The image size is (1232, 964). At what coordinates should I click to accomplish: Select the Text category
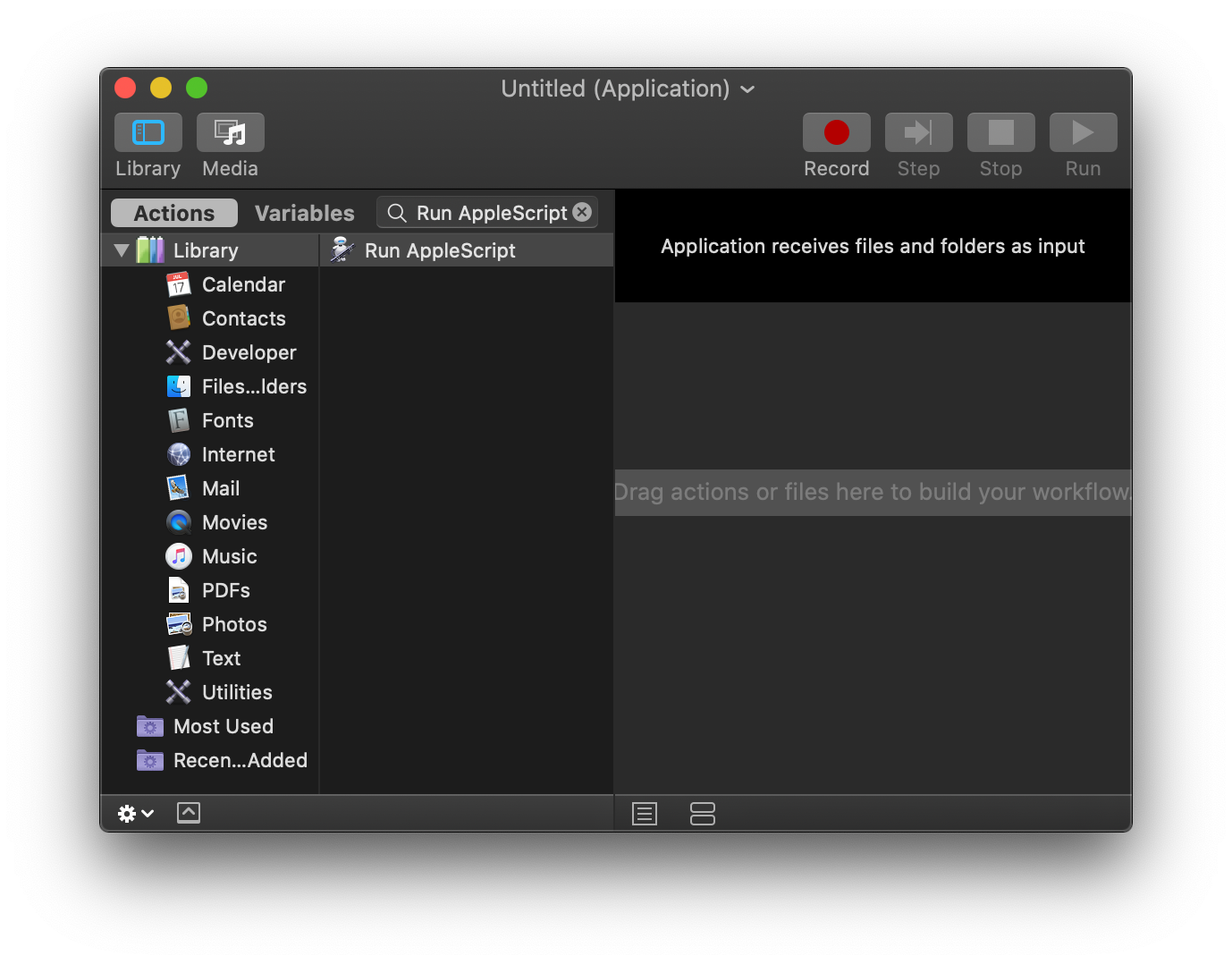click(210, 658)
